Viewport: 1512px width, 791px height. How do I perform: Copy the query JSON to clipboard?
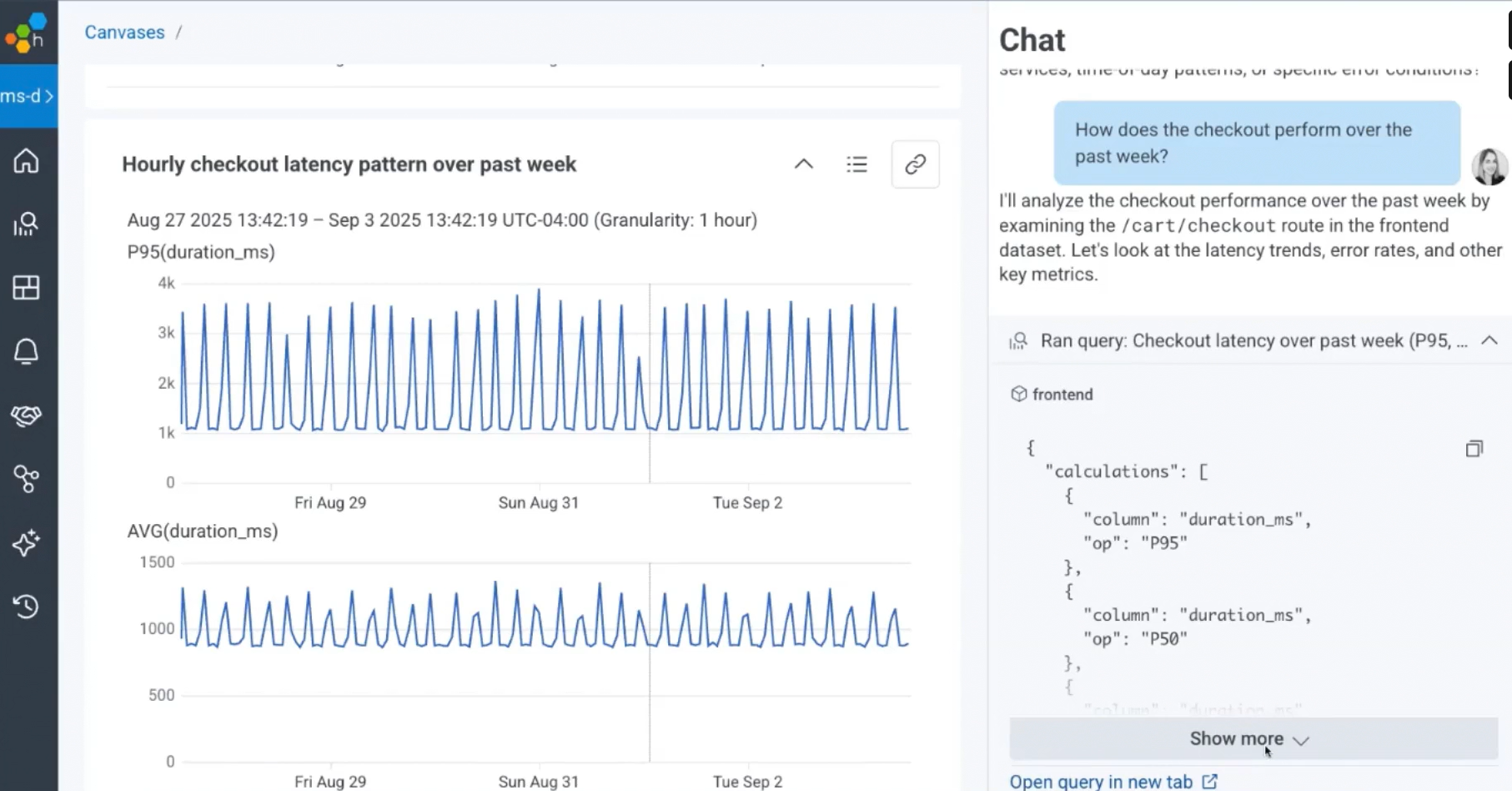coord(1474,449)
